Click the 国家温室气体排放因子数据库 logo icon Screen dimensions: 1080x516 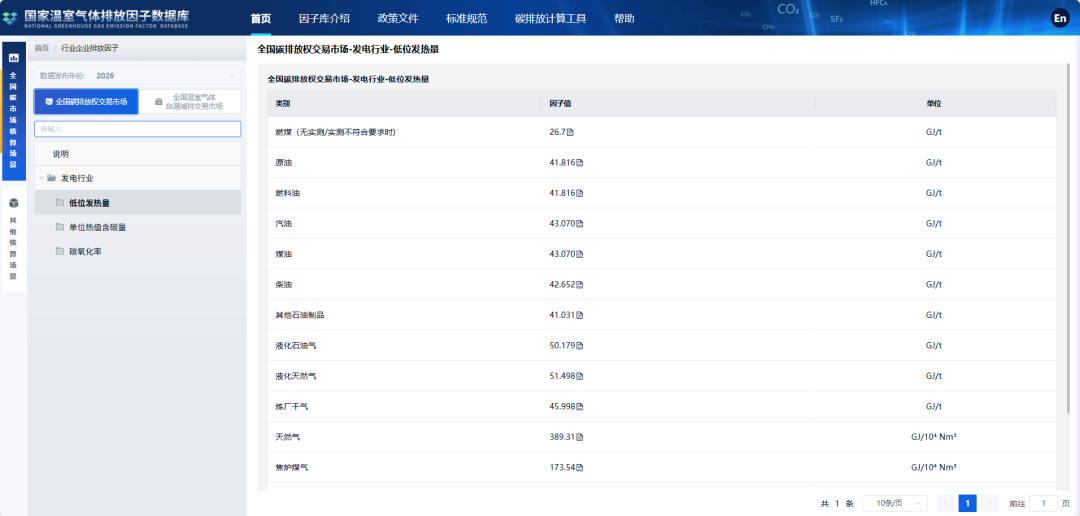coord(11,18)
